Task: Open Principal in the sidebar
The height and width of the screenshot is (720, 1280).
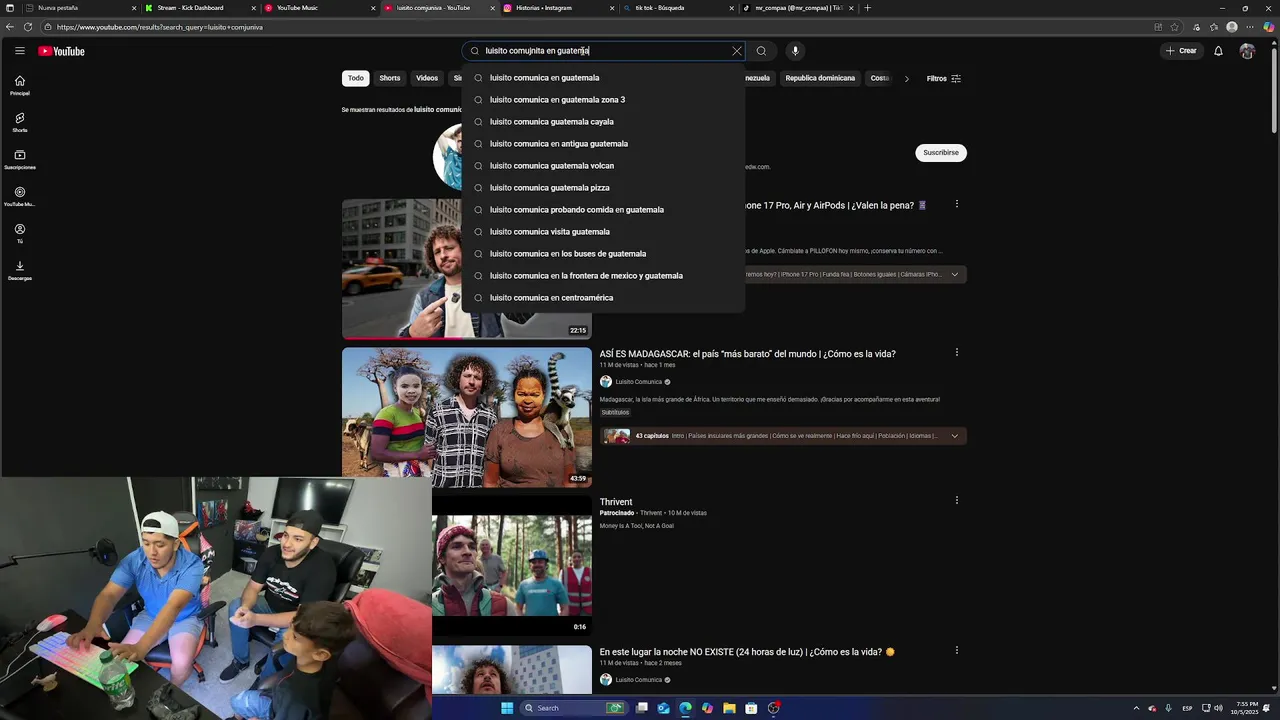Action: (20, 86)
